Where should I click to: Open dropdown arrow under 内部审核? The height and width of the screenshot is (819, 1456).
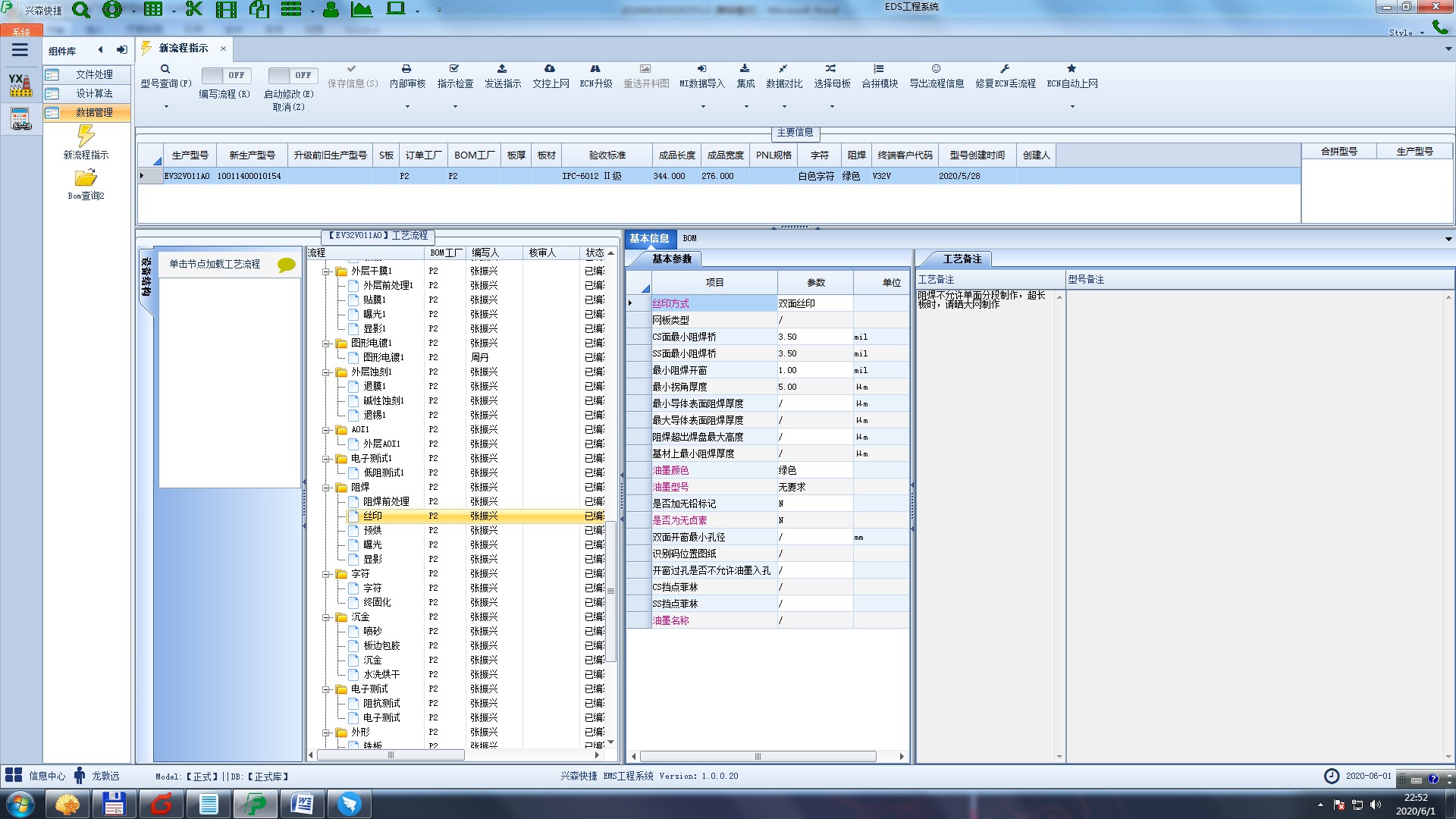[x=407, y=107]
